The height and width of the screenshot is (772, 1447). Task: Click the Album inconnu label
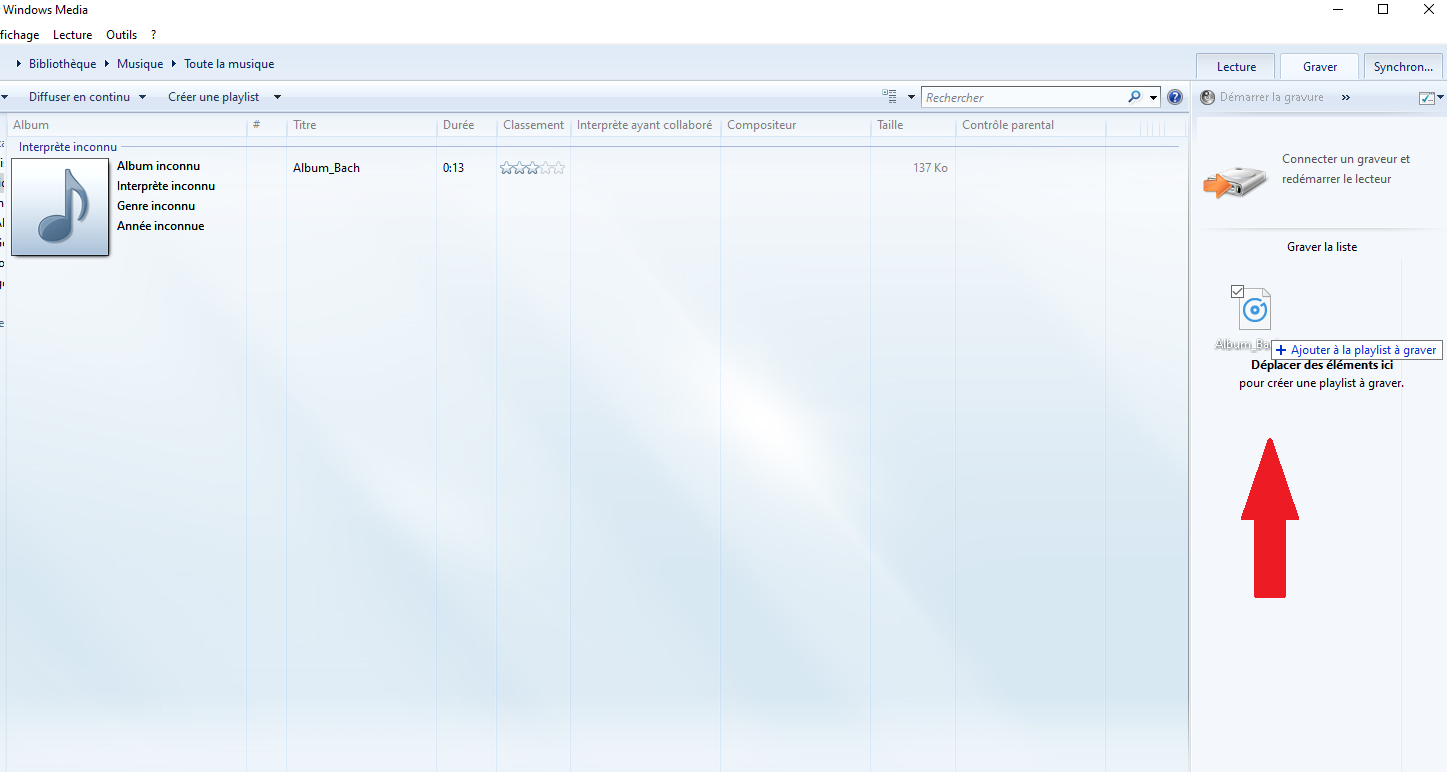[x=158, y=166]
